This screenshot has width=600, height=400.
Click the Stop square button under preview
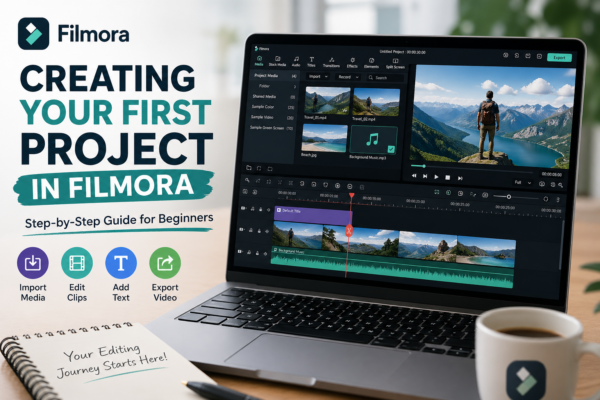click(447, 178)
